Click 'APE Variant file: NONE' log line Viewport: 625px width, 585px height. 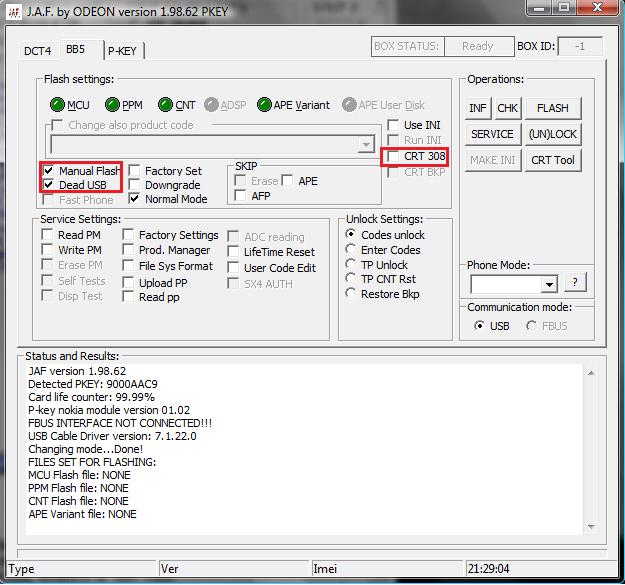(x=83, y=514)
